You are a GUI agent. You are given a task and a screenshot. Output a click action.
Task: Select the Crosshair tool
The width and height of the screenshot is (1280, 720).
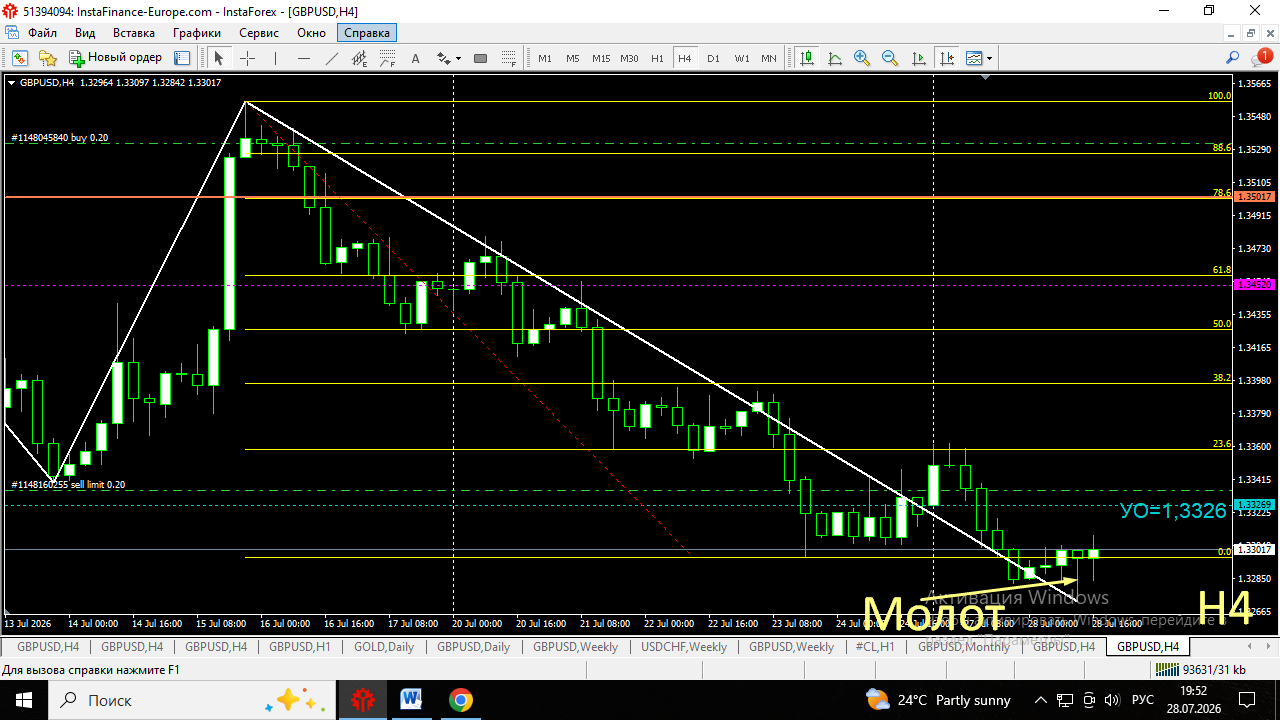point(247,58)
